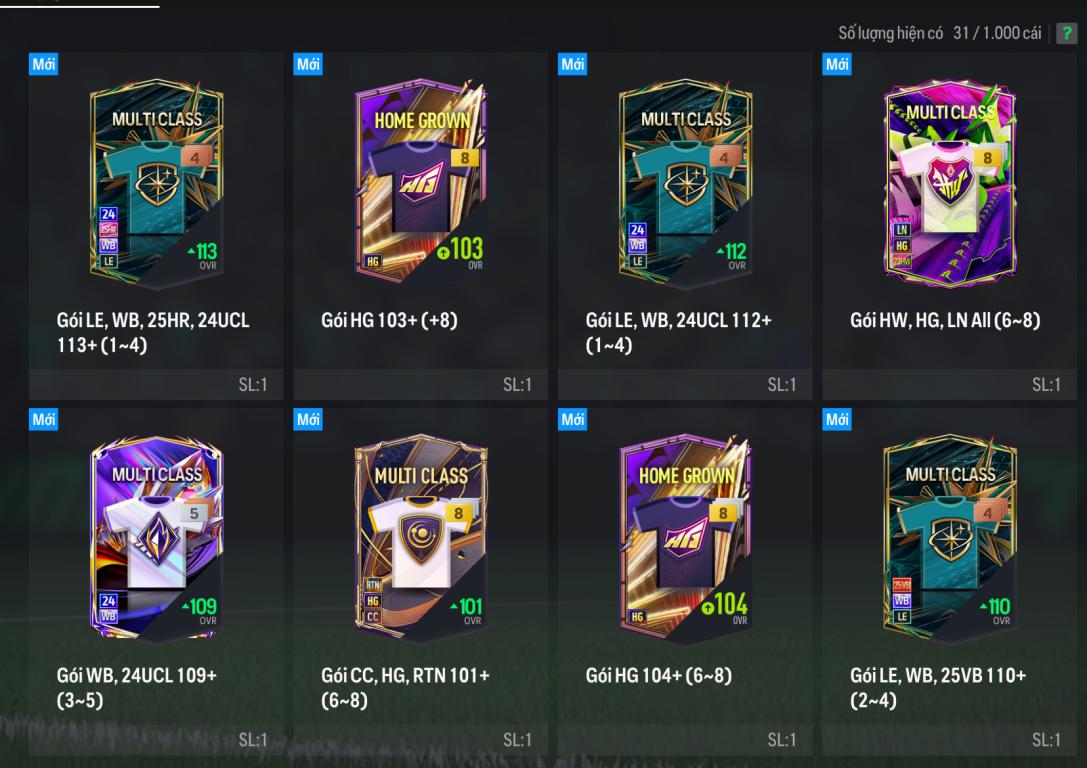Open the Multi Class 109 OVR pack card
1087x768 pixels.
[157, 538]
